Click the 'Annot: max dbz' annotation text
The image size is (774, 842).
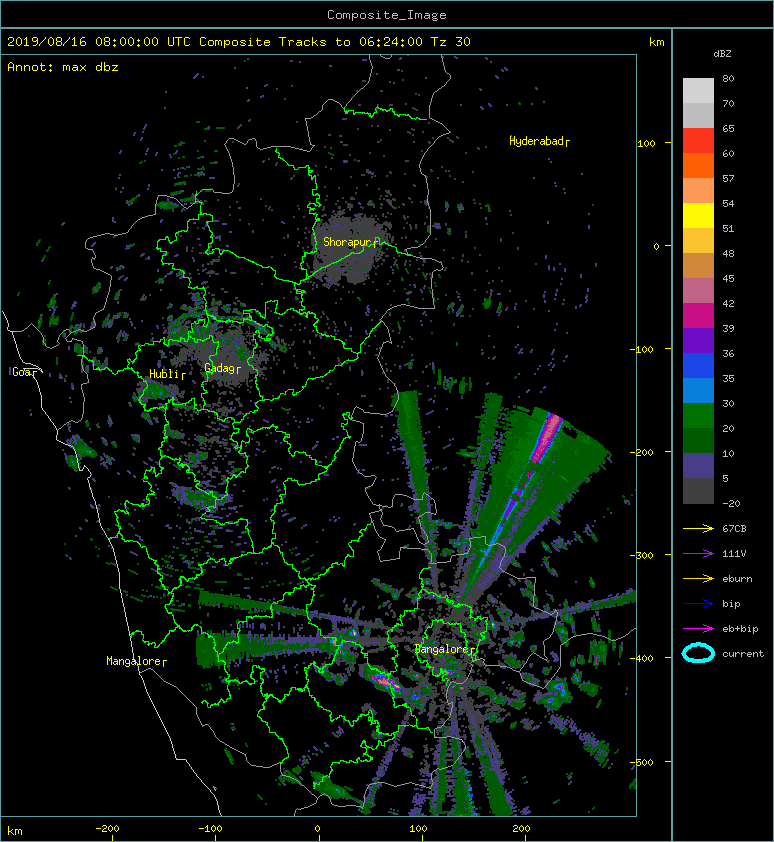pyautogui.click(x=63, y=67)
